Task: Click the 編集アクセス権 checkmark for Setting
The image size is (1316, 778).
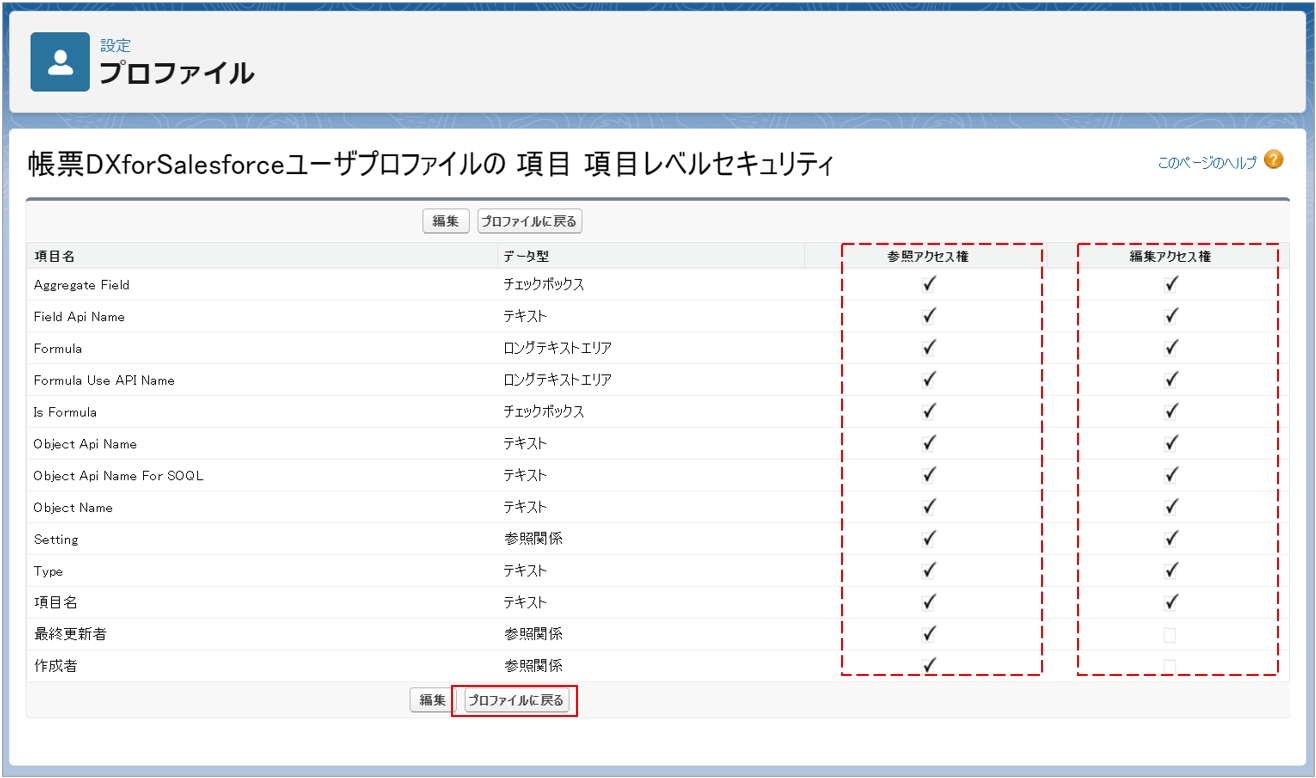Action: coord(1171,539)
